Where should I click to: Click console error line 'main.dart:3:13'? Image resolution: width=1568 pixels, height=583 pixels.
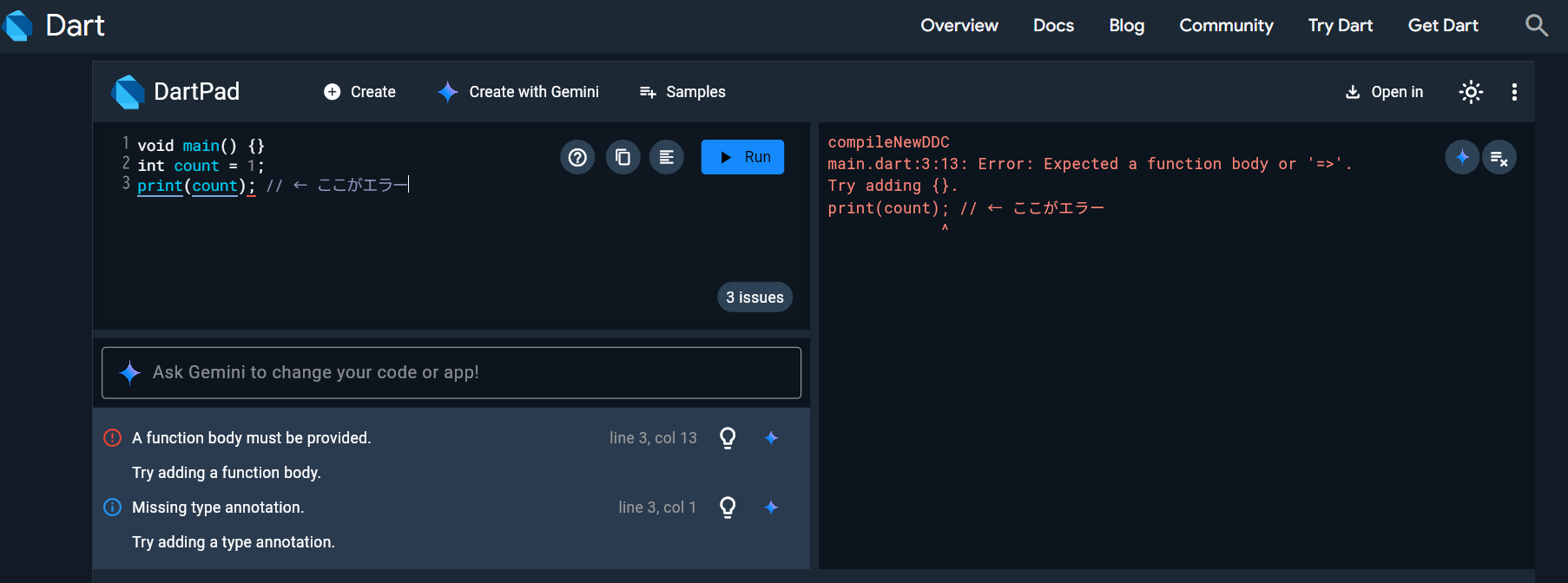pos(1090,164)
